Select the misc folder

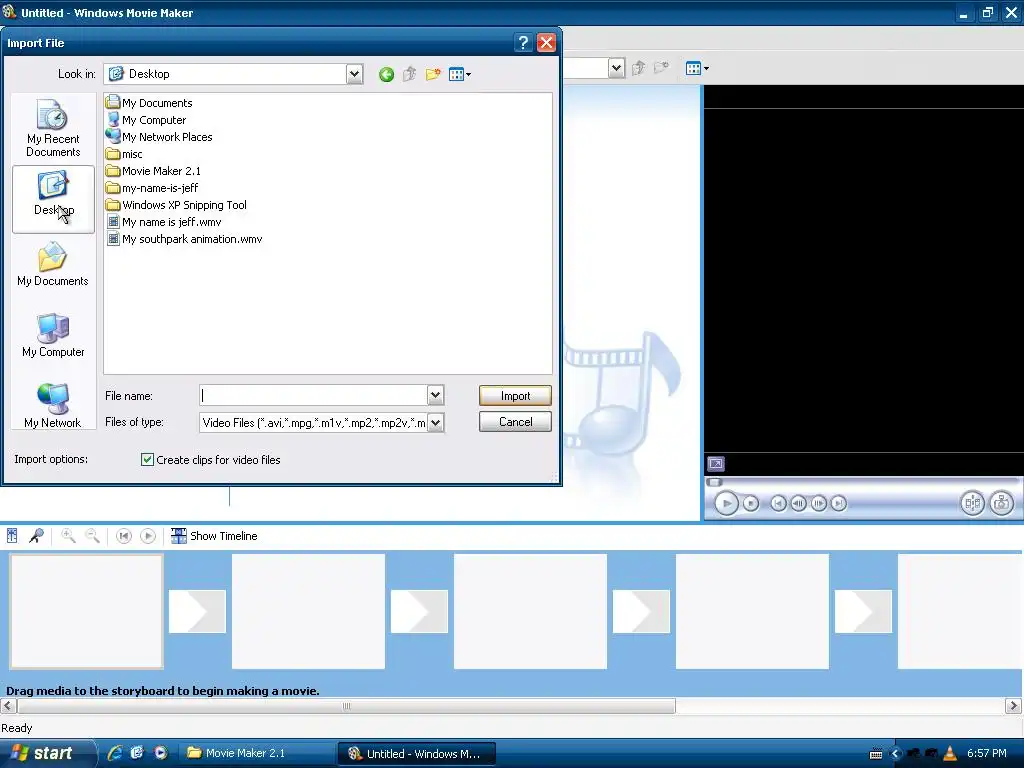pos(124,154)
